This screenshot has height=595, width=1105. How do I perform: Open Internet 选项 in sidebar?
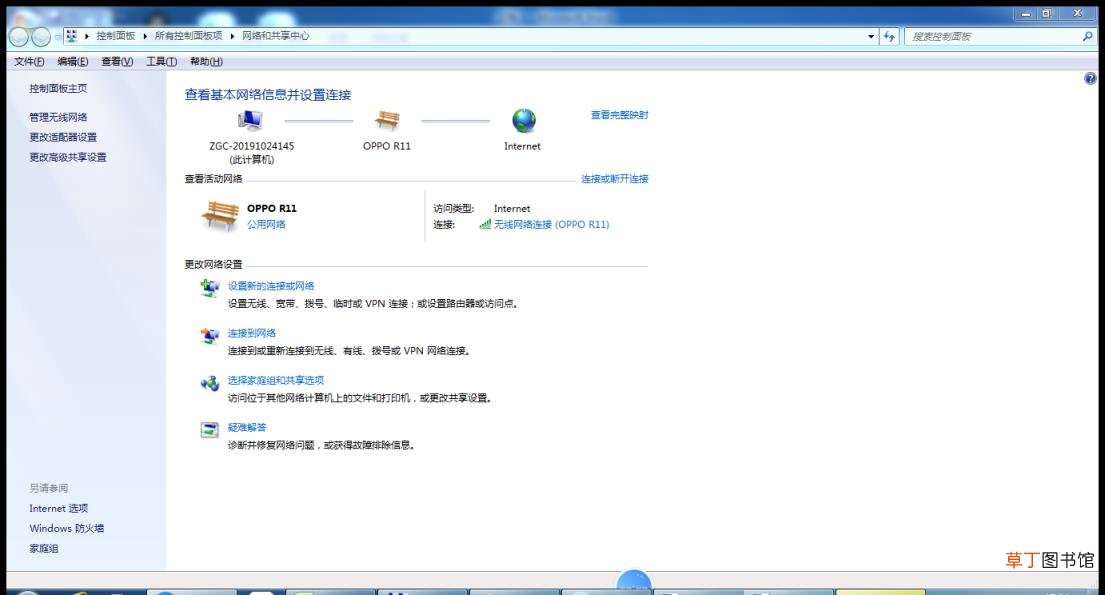58,508
